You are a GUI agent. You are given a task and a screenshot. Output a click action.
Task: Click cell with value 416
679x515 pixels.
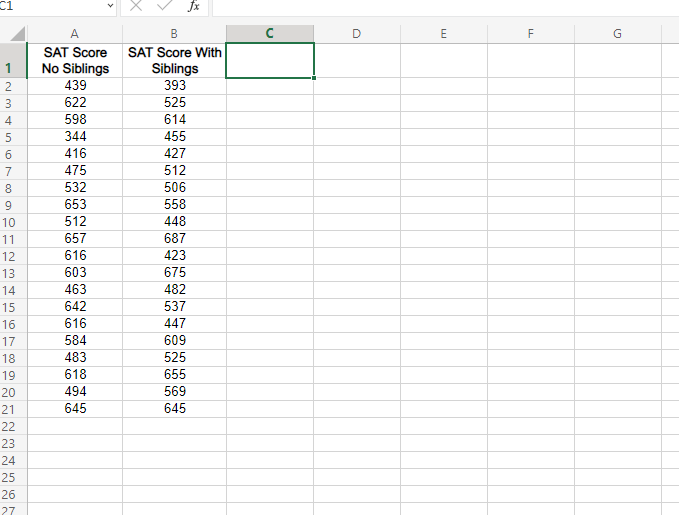75,154
